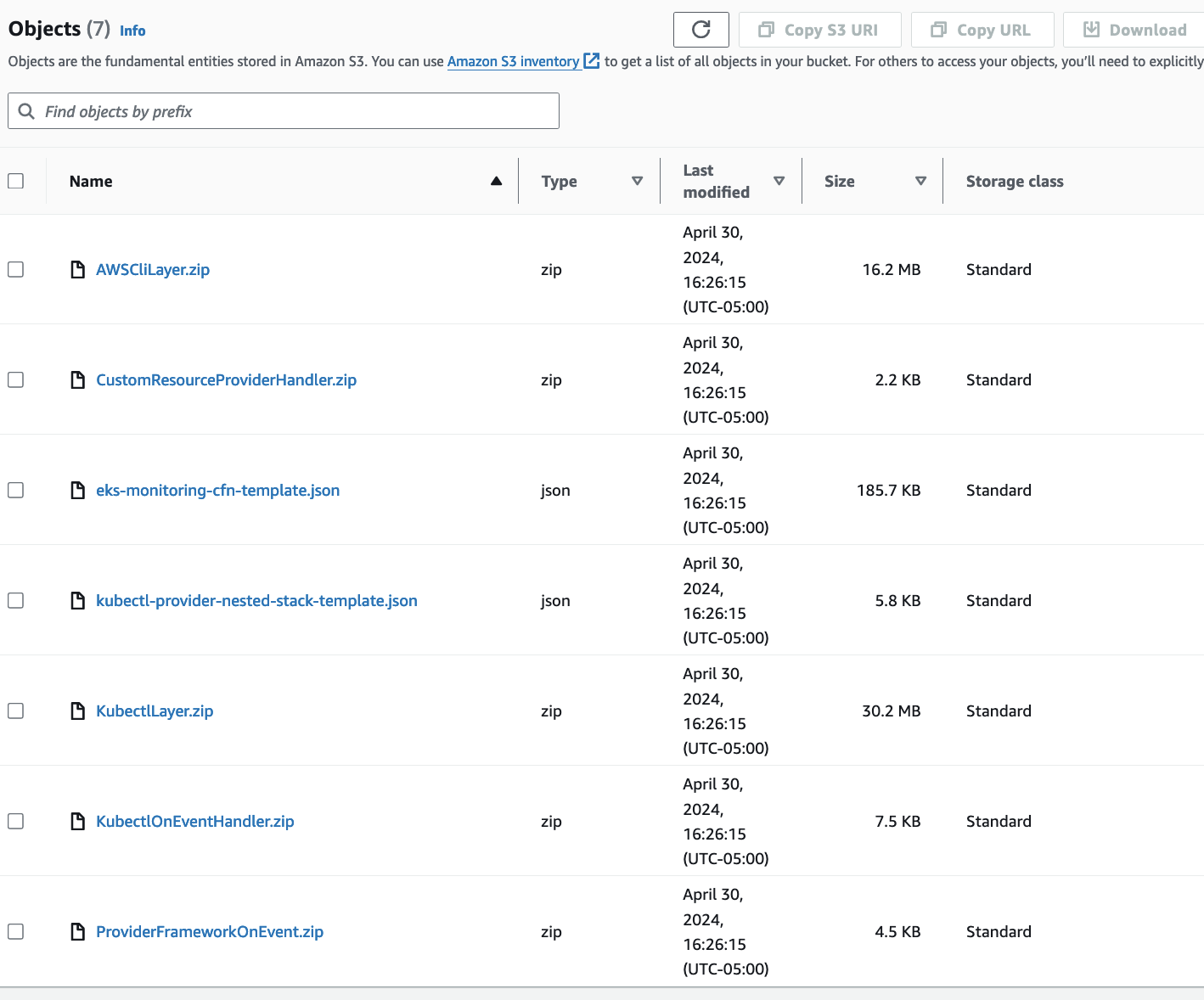This screenshot has width=1204, height=1000.
Task: Sort by Last modified column arrow
Action: [779, 181]
